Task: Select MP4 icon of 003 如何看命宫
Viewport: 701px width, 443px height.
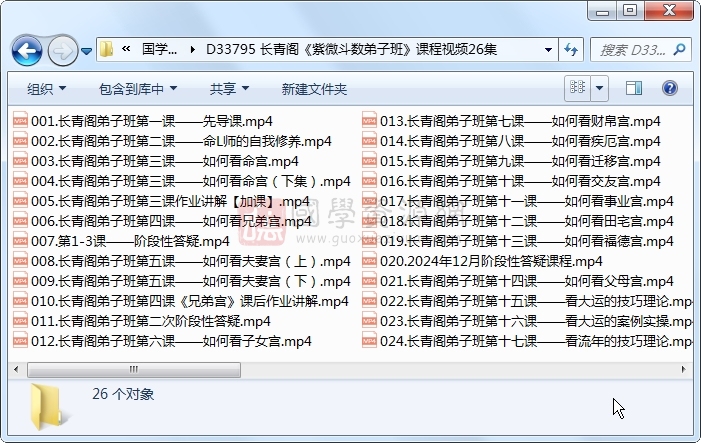Action: click(20, 161)
